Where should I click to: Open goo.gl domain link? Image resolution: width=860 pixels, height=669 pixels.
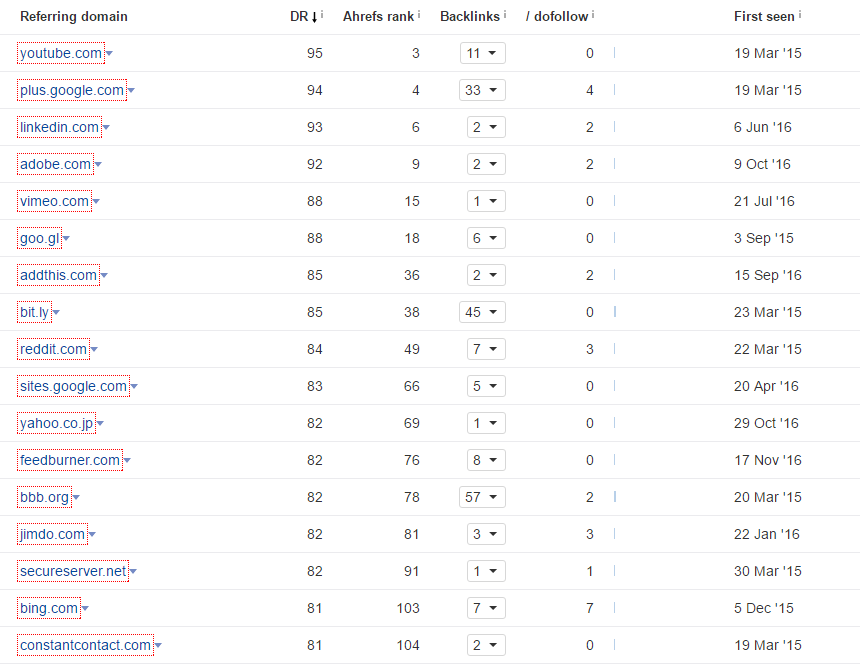tap(39, 238)
